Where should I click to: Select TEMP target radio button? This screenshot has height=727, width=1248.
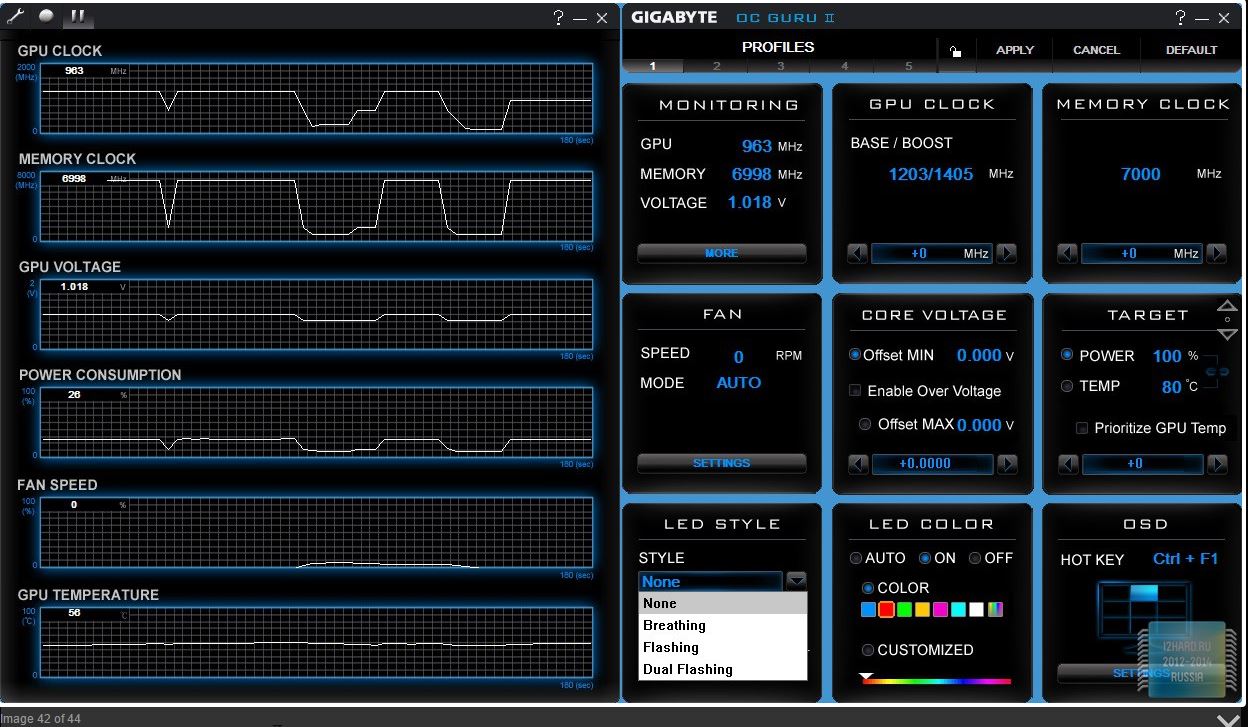[1067, 386]
